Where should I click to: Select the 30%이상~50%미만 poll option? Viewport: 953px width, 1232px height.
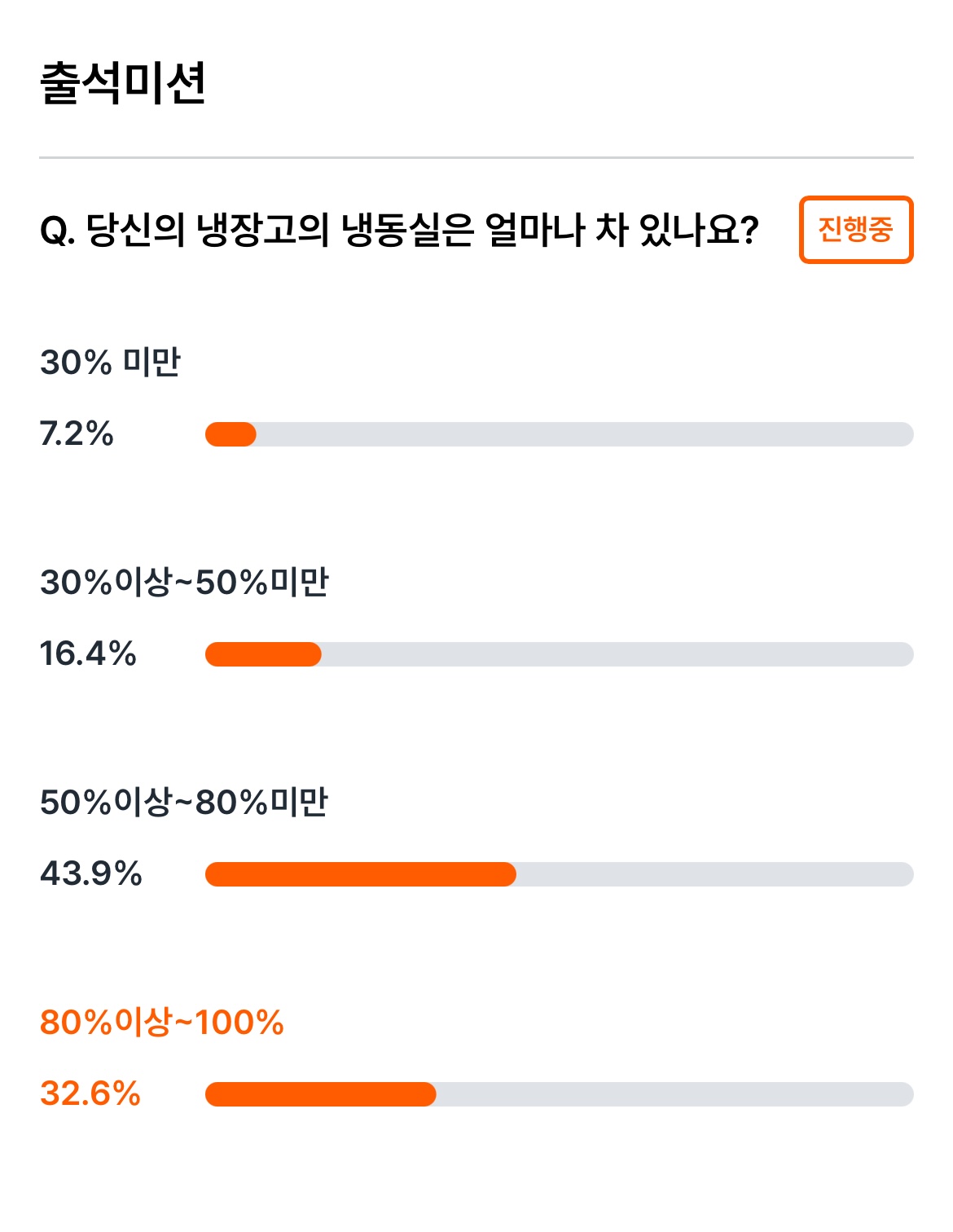(x=184, y=582)
